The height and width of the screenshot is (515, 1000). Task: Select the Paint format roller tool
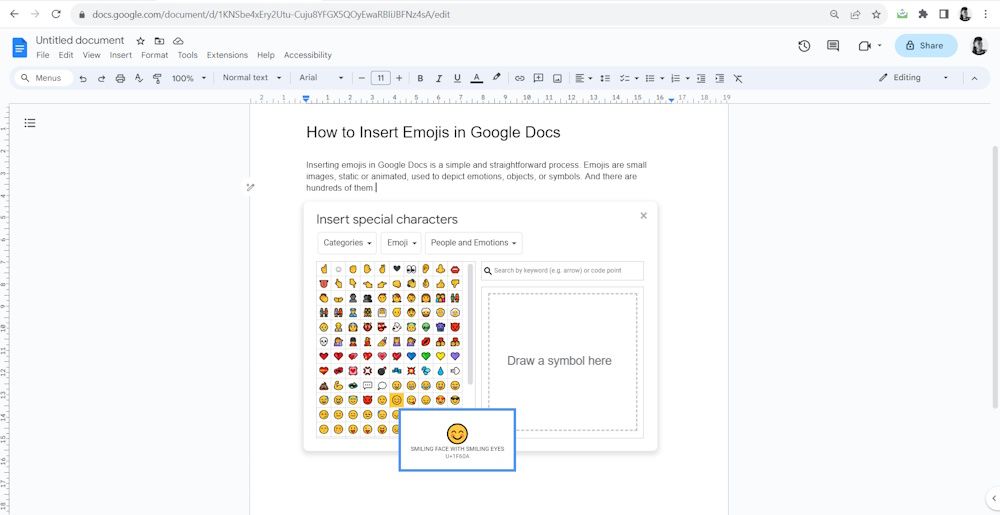click(x=157, y=78)
